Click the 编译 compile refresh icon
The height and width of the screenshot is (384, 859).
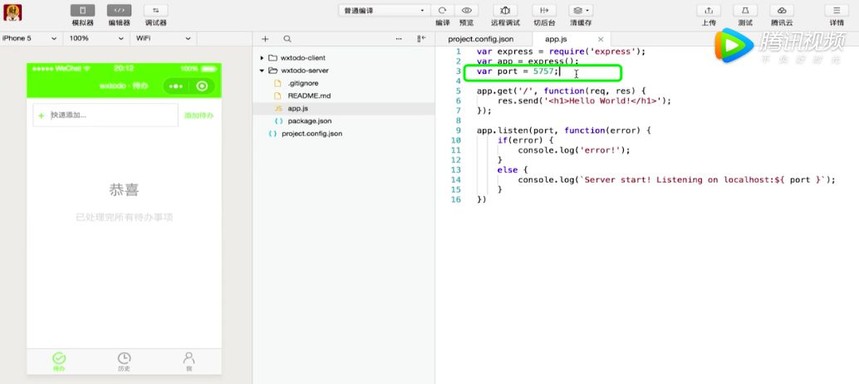coord(443,10)
